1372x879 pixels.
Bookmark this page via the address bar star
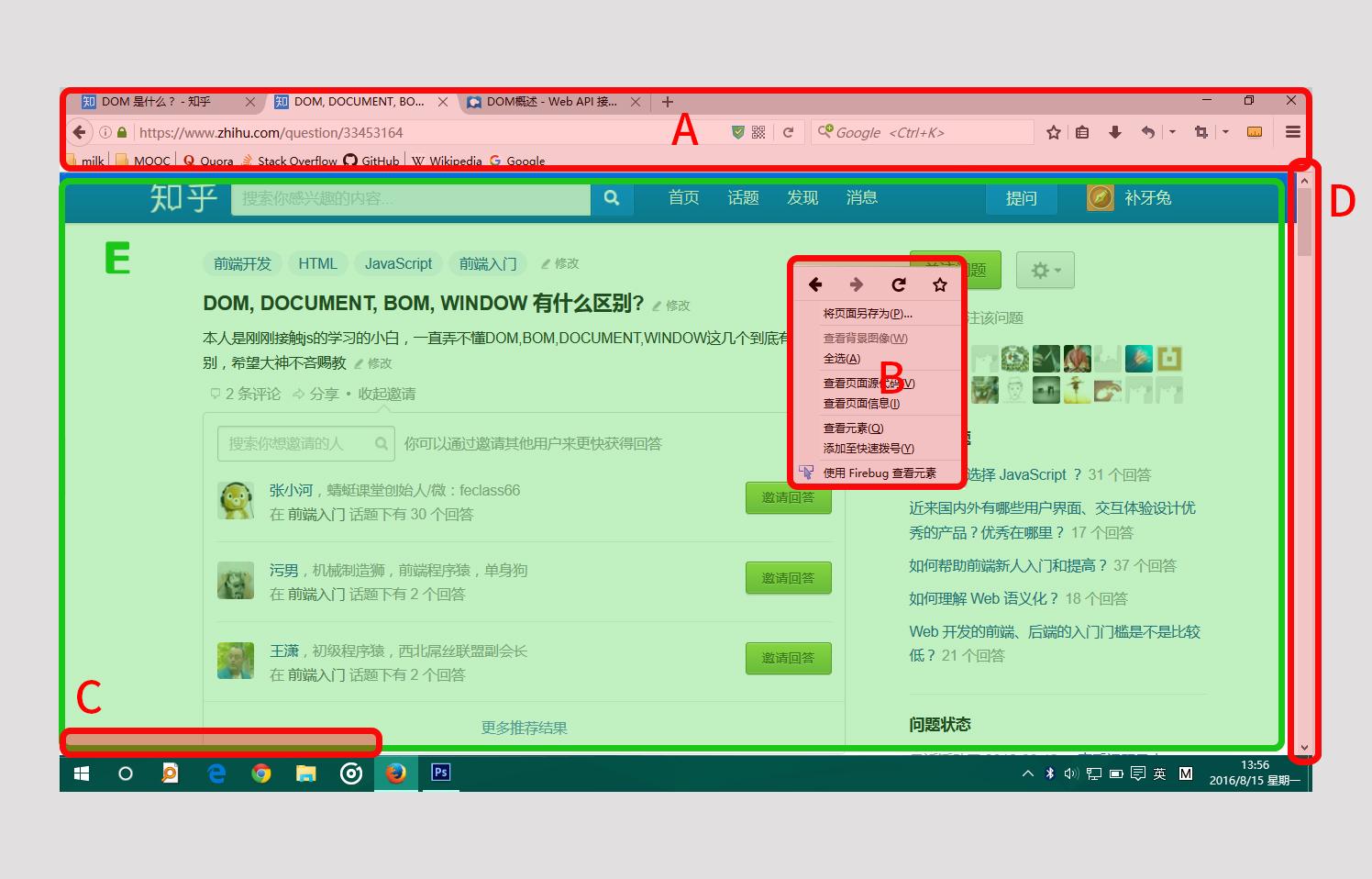[x=1053, y=131]
